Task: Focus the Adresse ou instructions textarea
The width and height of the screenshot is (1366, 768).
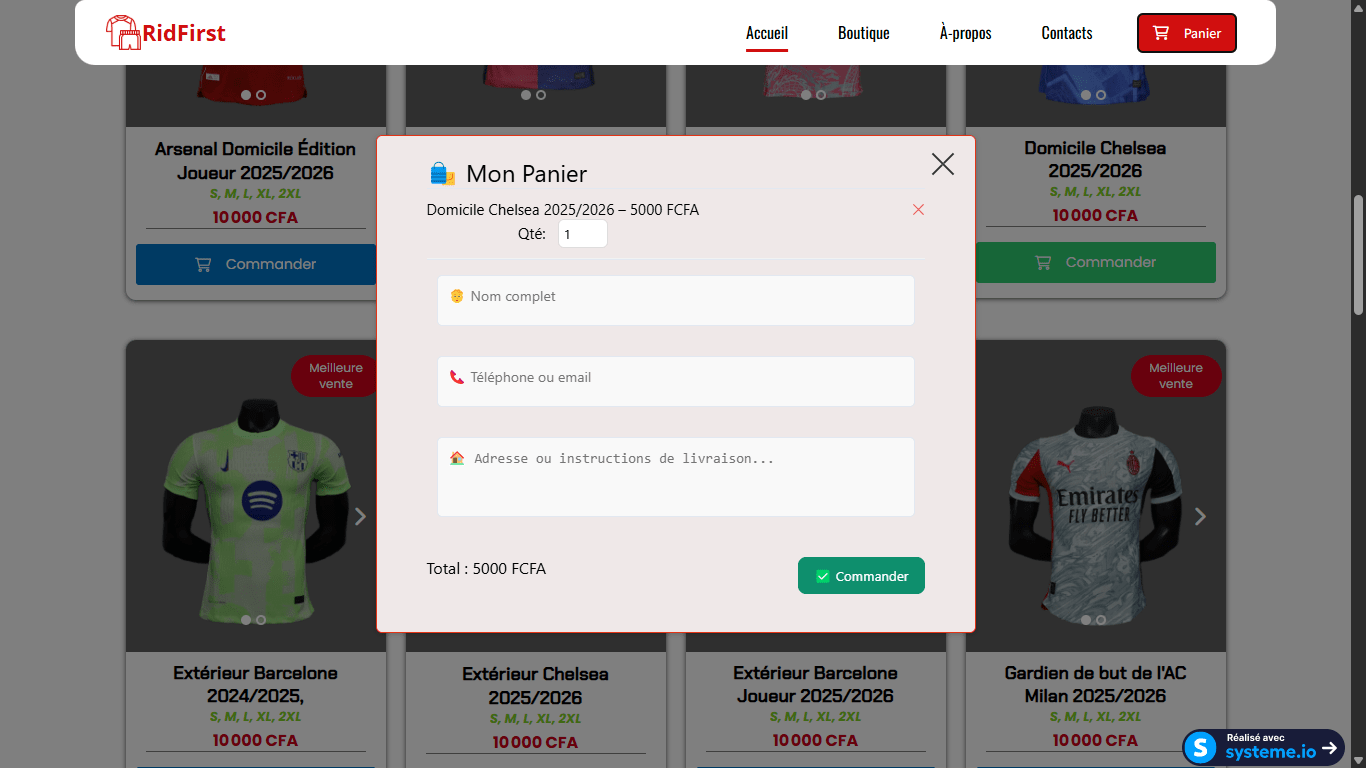Action: [676, 477]
